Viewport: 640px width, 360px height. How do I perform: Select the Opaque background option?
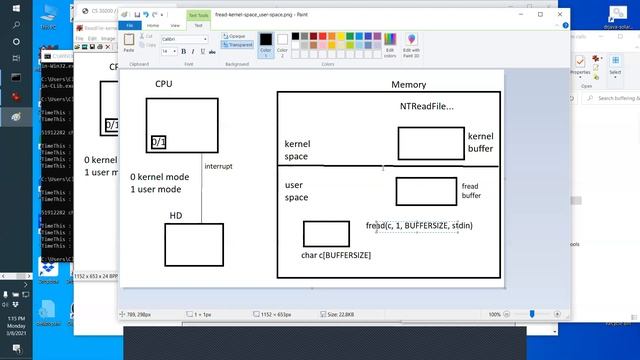click(x=234, y=36)
